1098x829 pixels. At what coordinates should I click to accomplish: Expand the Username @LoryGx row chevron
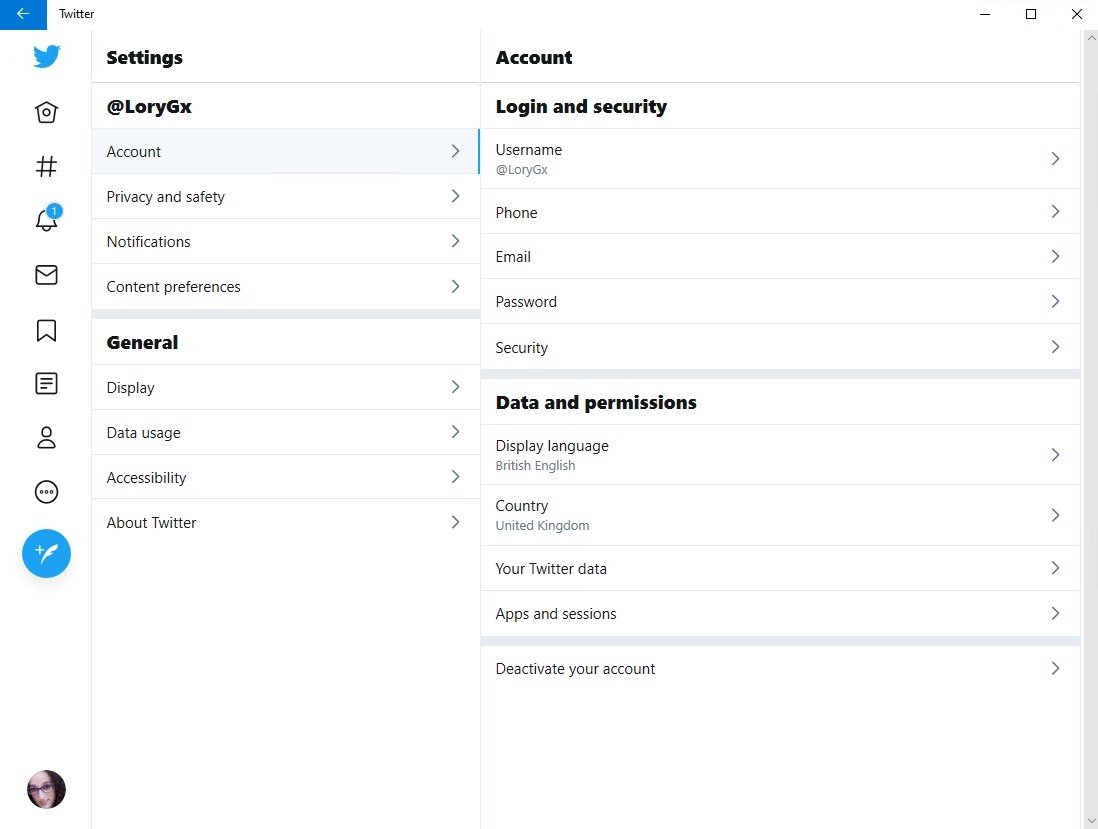1055,159
